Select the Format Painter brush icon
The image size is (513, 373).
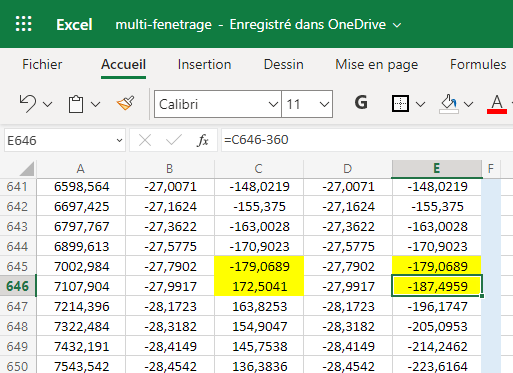tap(126, 103)
